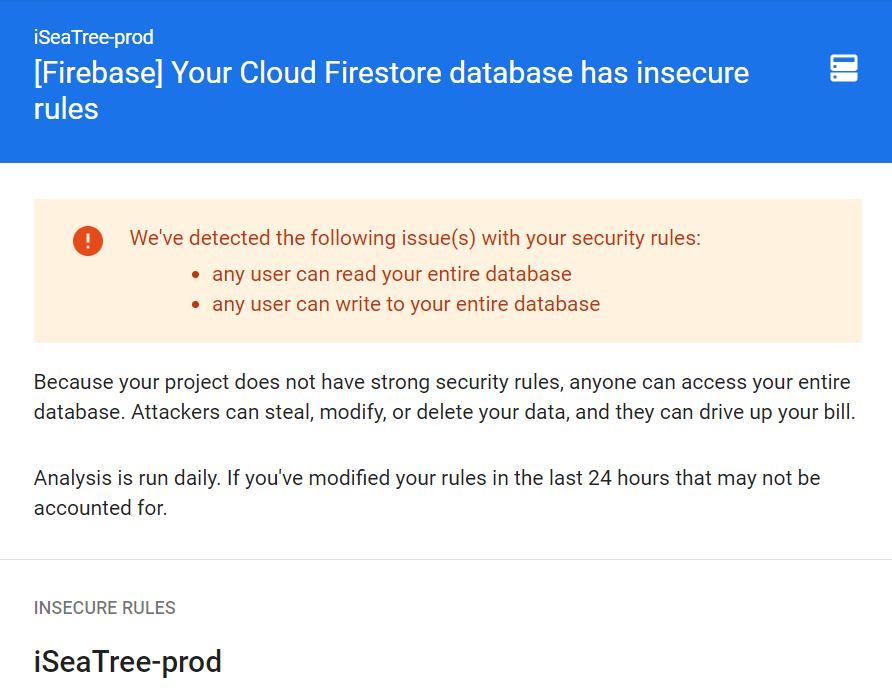Click the sentence starting 'Attackers can steal'
This screenshot has width=892, height=693.
(493, 412)
